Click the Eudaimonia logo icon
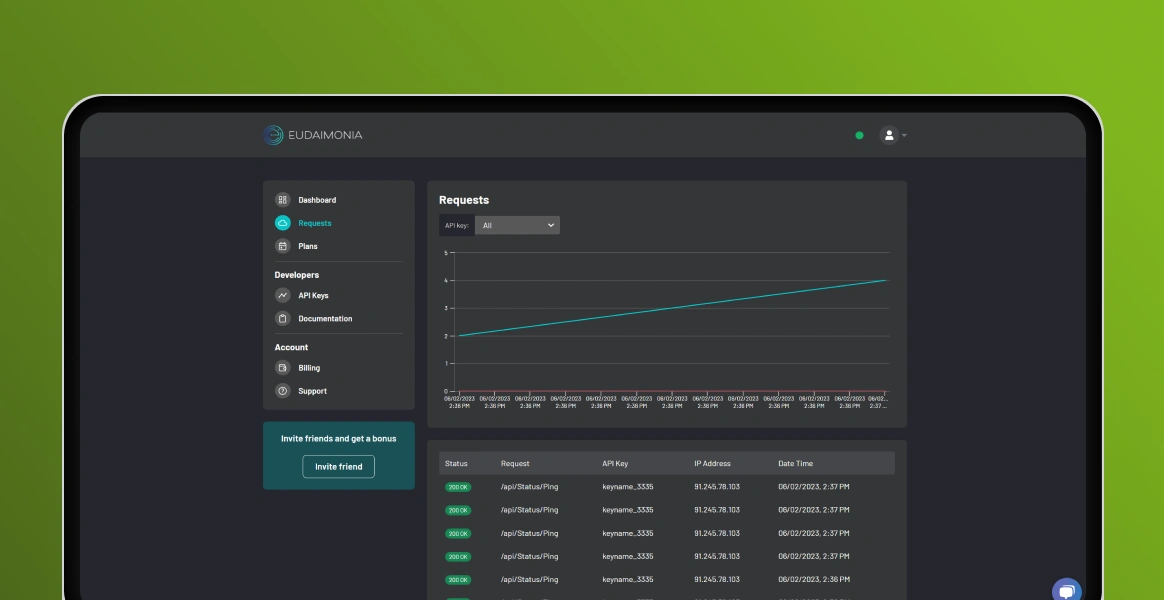Viewport: 1164px width, 600px height. (x=273, y=135)
